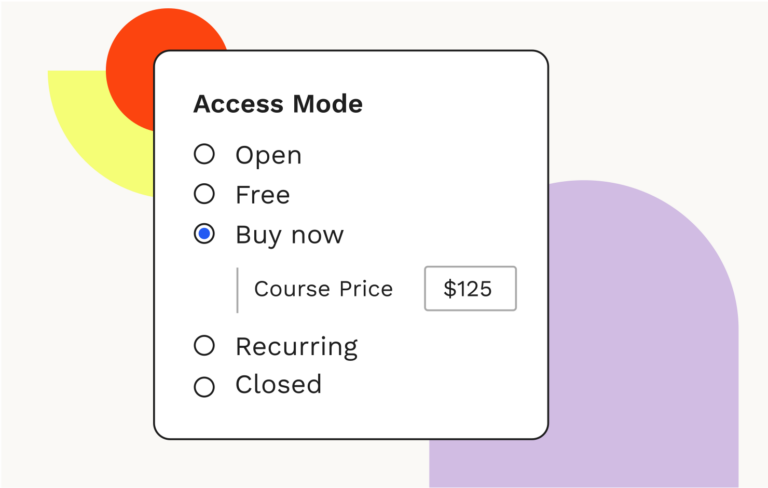This screenshot has width=768, height=488.
Task: Click the Free option label text
Action: [262, 195]
